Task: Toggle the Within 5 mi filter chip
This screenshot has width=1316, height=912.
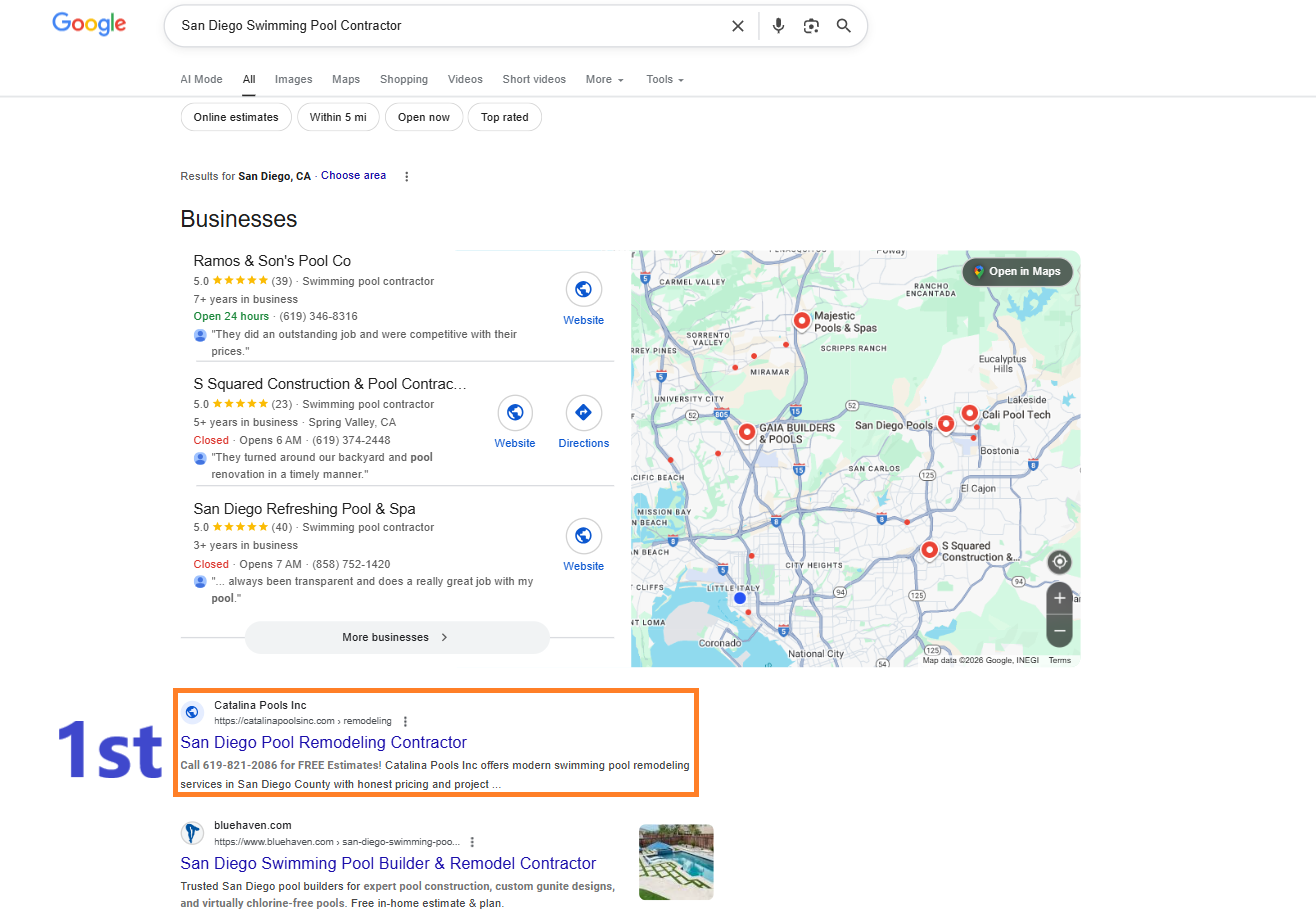Action: 338,117
